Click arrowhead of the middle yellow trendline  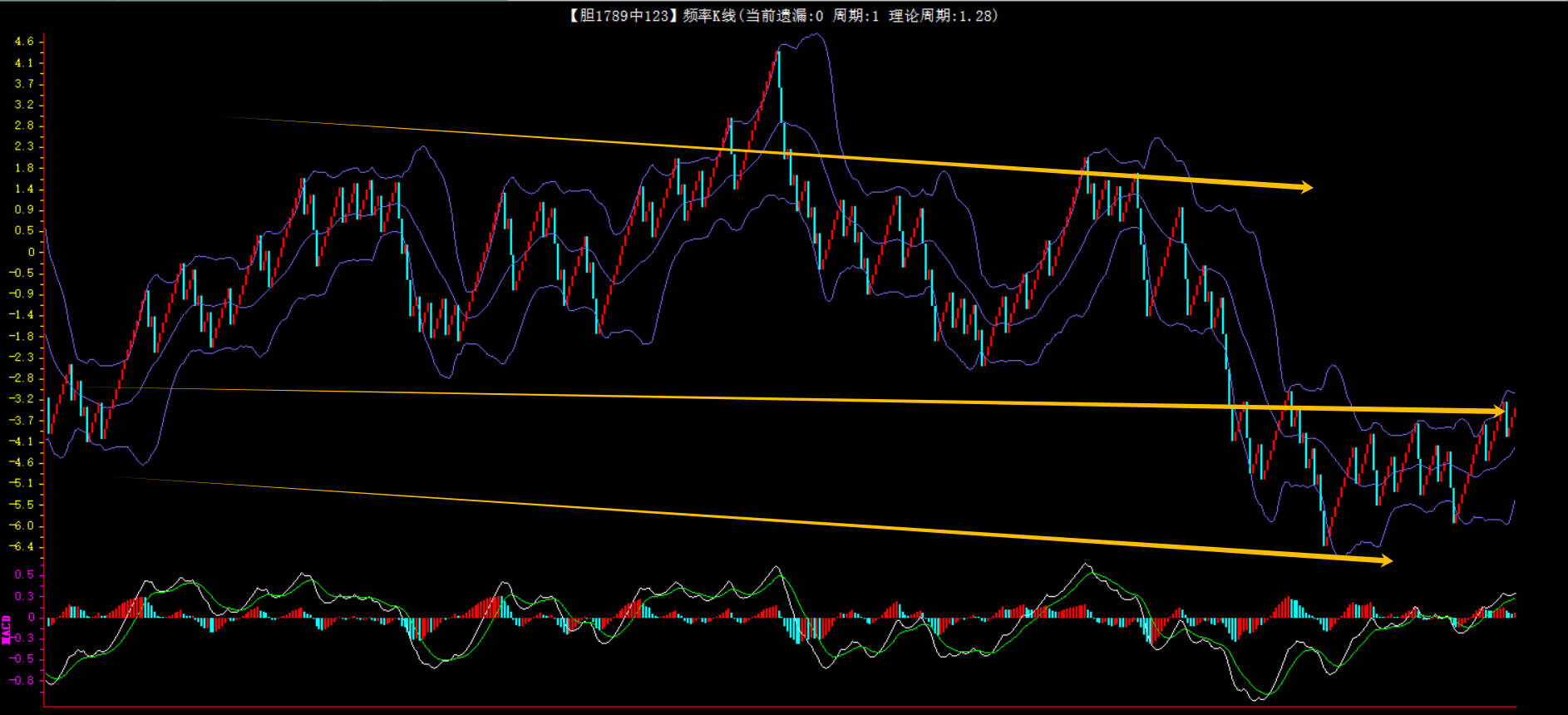coord(1500,411)
